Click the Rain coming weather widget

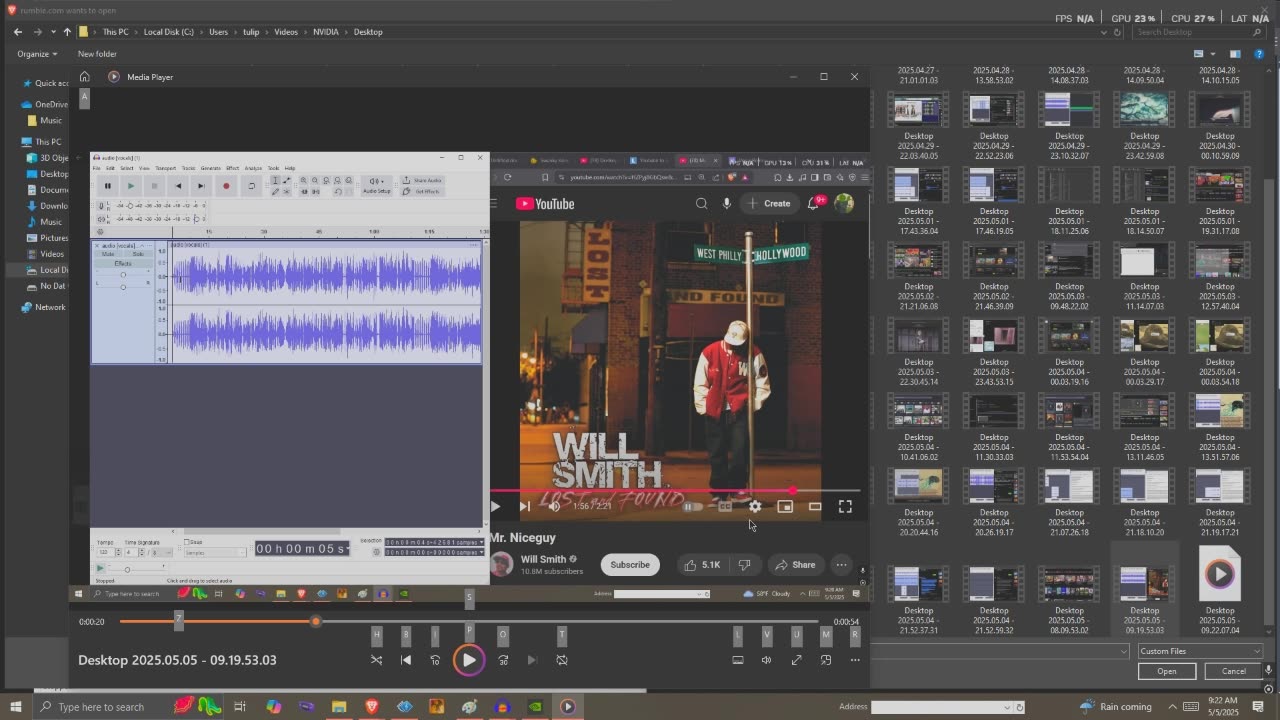[x=1116, y=707]
